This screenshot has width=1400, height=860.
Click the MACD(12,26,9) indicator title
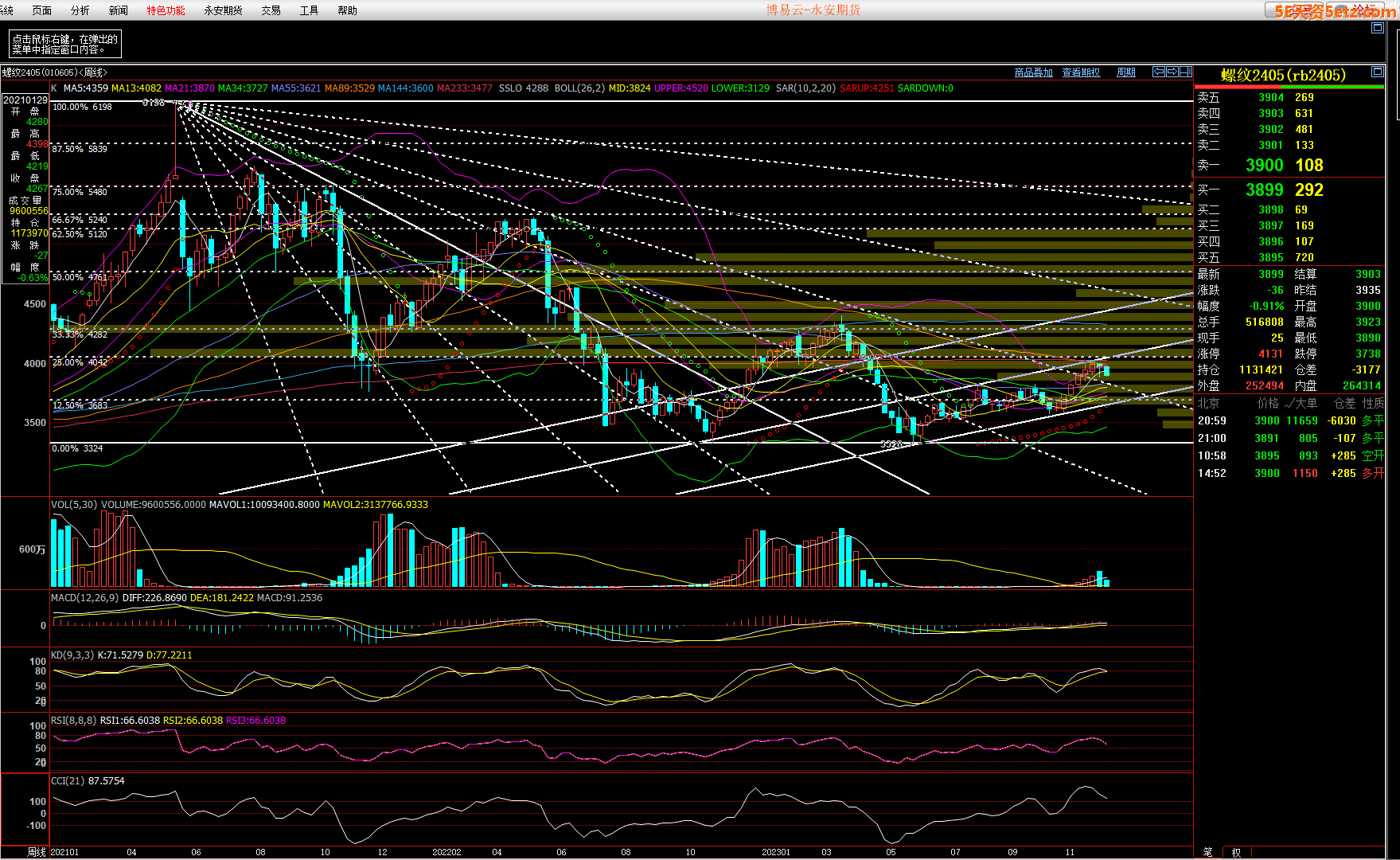click(x=84, y=597)
